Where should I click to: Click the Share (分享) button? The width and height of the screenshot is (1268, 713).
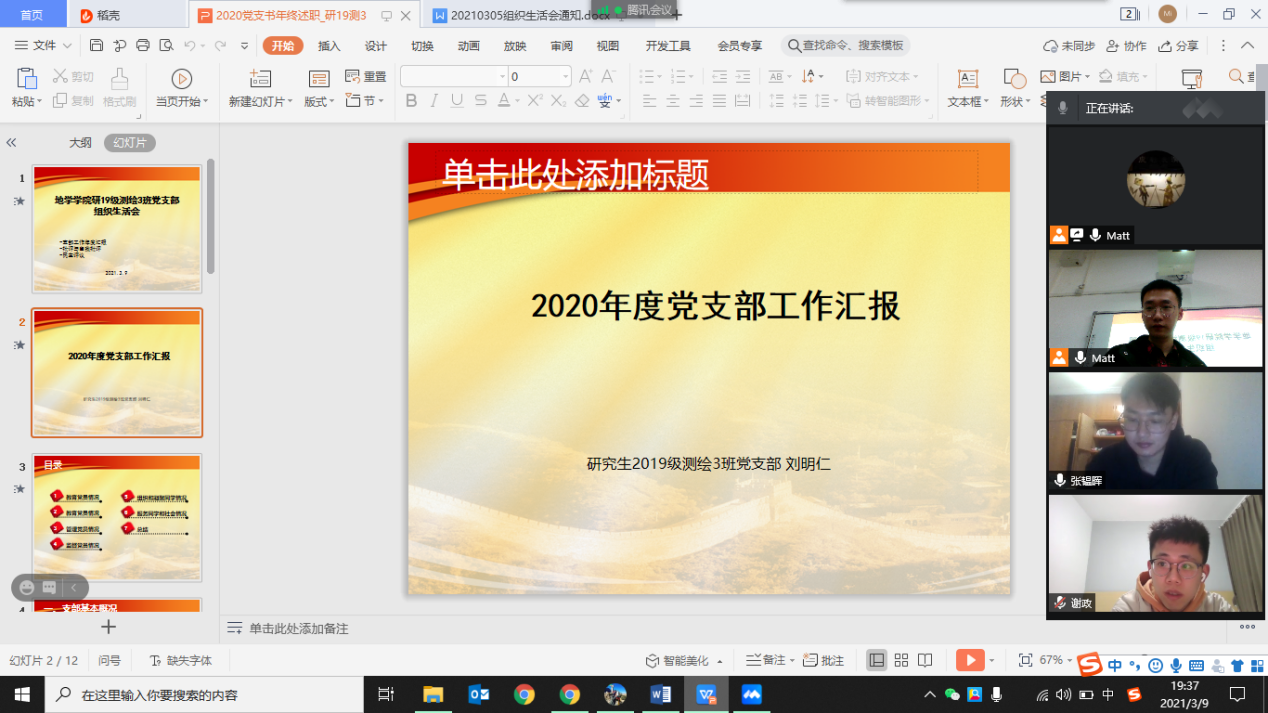click(1178, 46)
